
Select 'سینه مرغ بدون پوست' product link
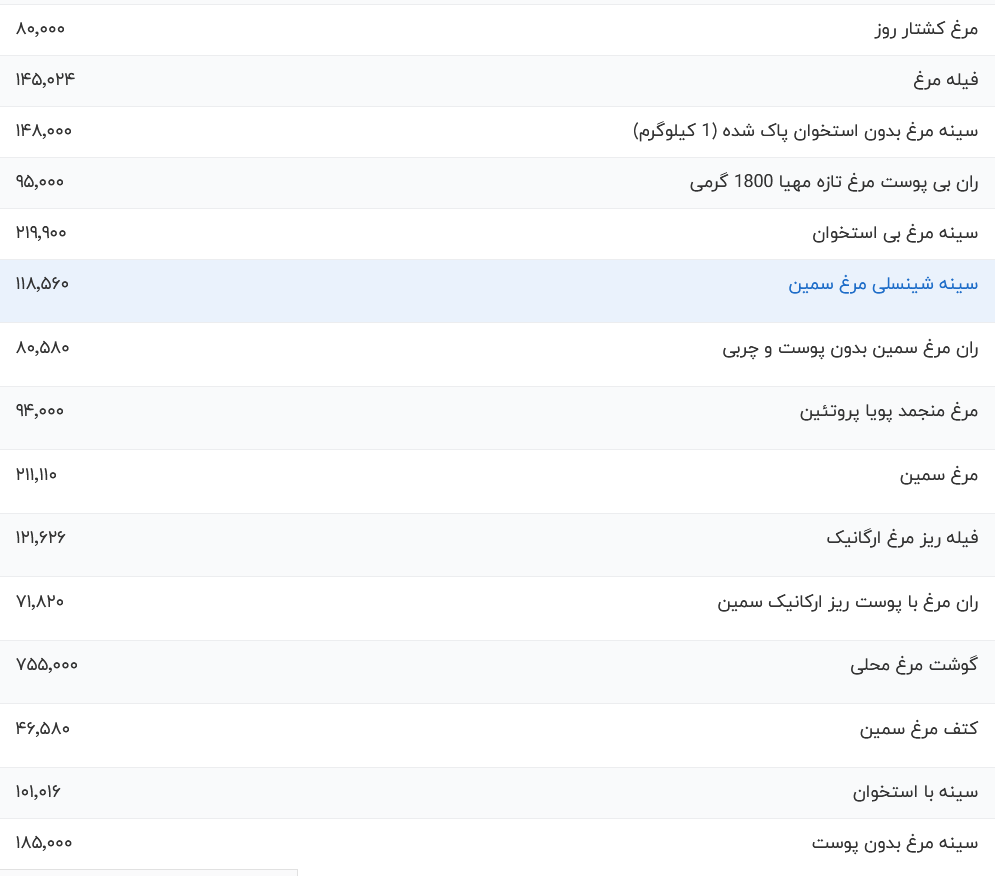895,844
